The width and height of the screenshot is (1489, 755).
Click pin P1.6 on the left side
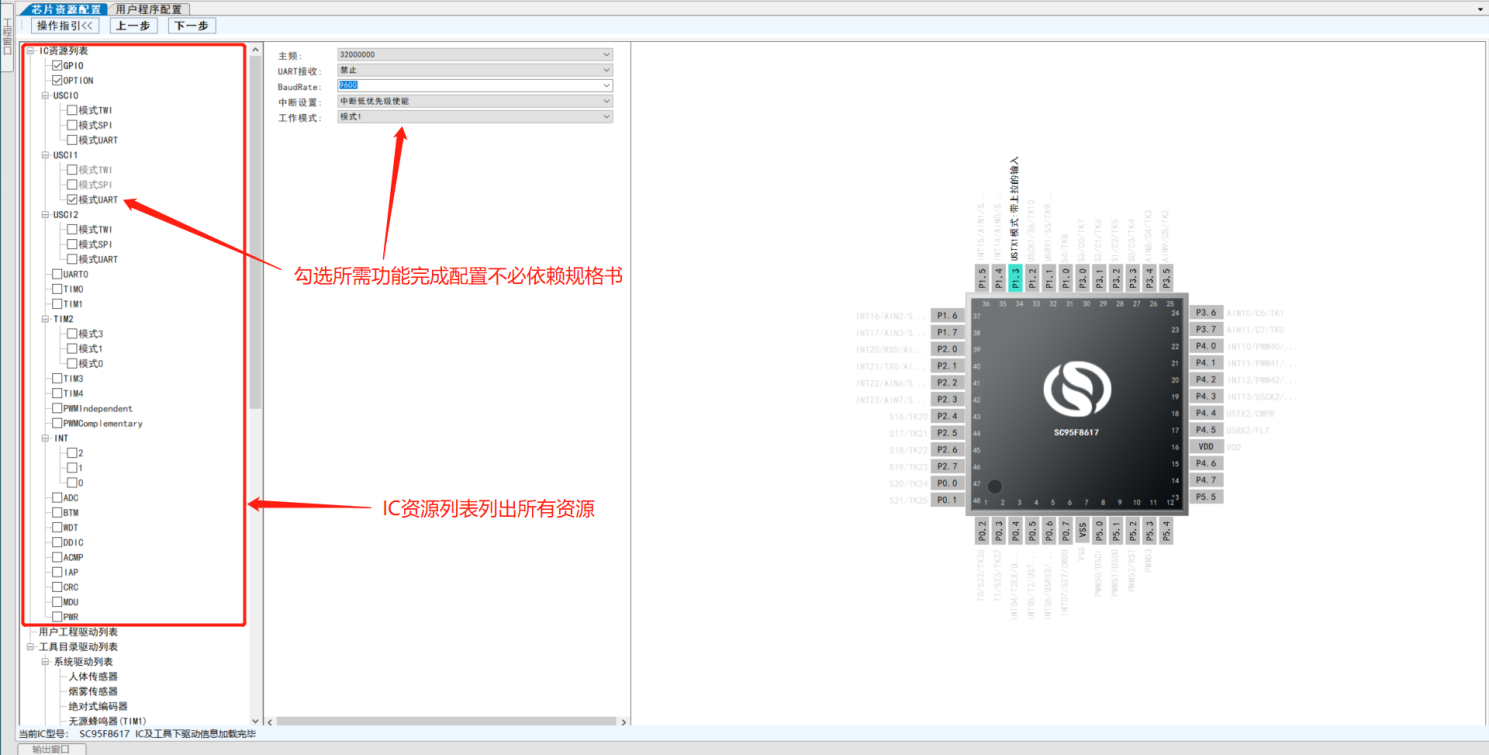[x=947, y=315]
